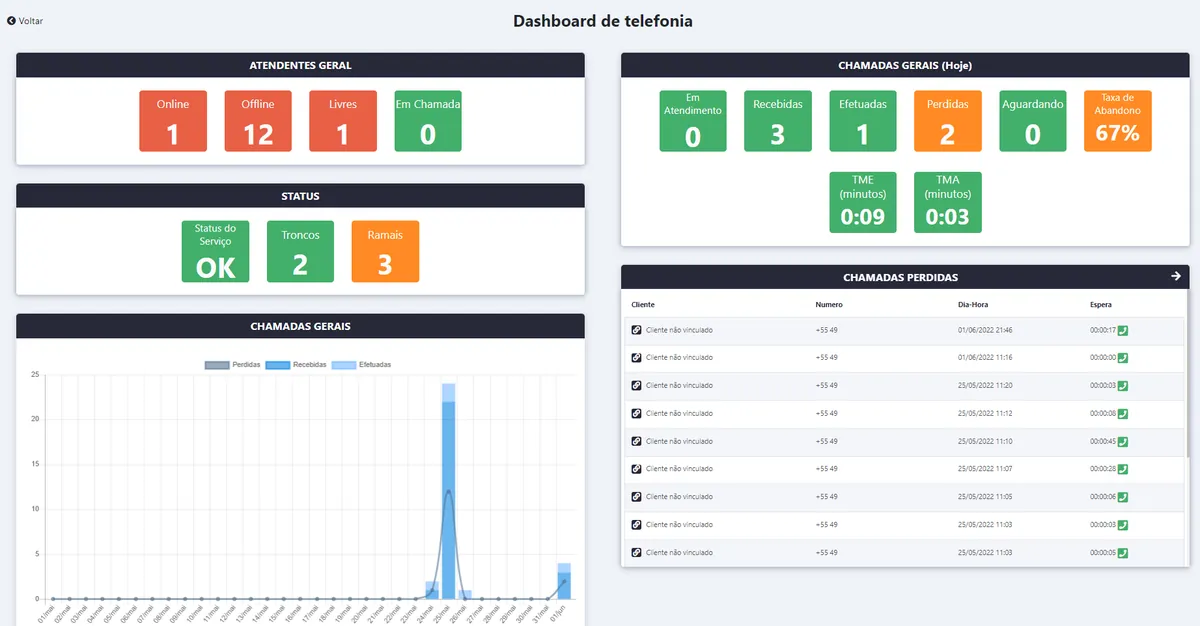
Task: Select the Status do Serviço OK card
Action: [215, 251]
